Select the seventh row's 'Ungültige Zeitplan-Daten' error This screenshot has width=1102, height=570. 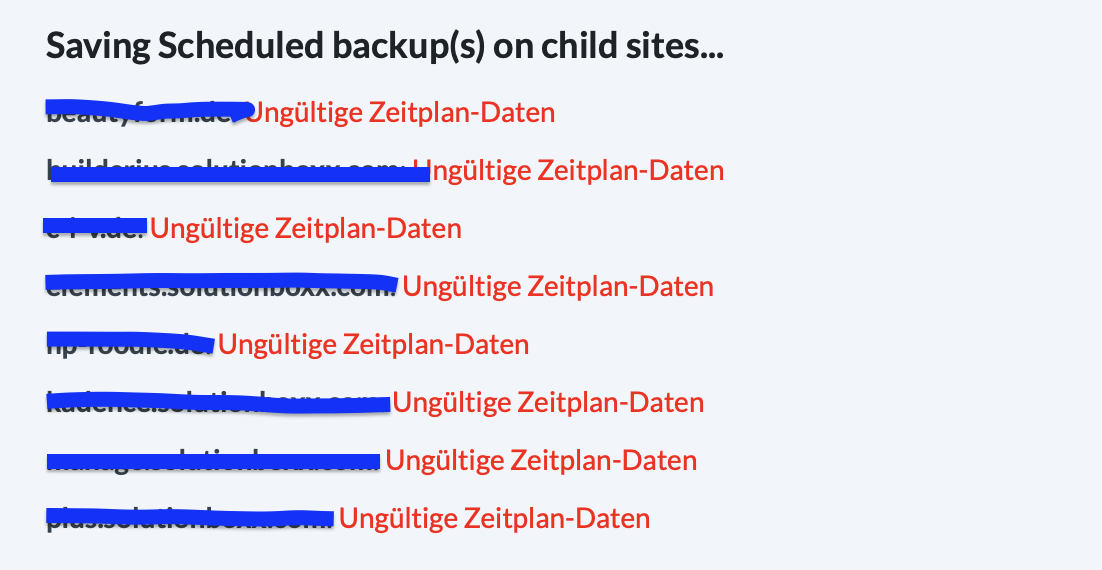[x=541, y=461]
